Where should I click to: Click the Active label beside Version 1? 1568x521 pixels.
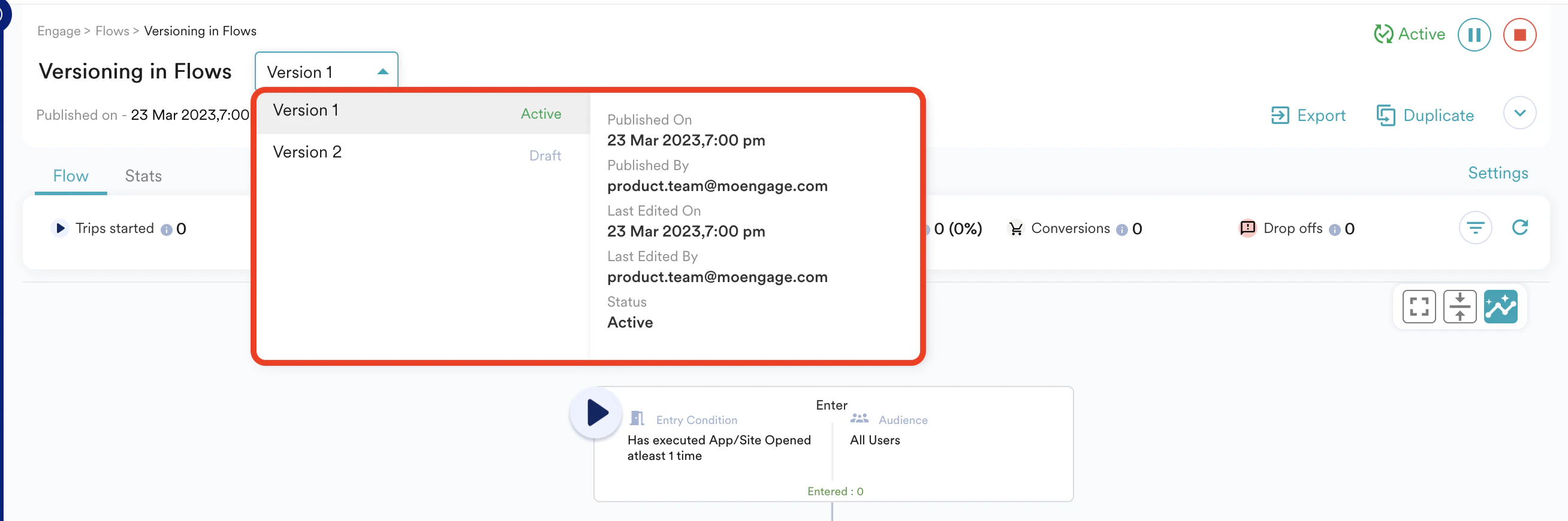[x=541, y=114]
